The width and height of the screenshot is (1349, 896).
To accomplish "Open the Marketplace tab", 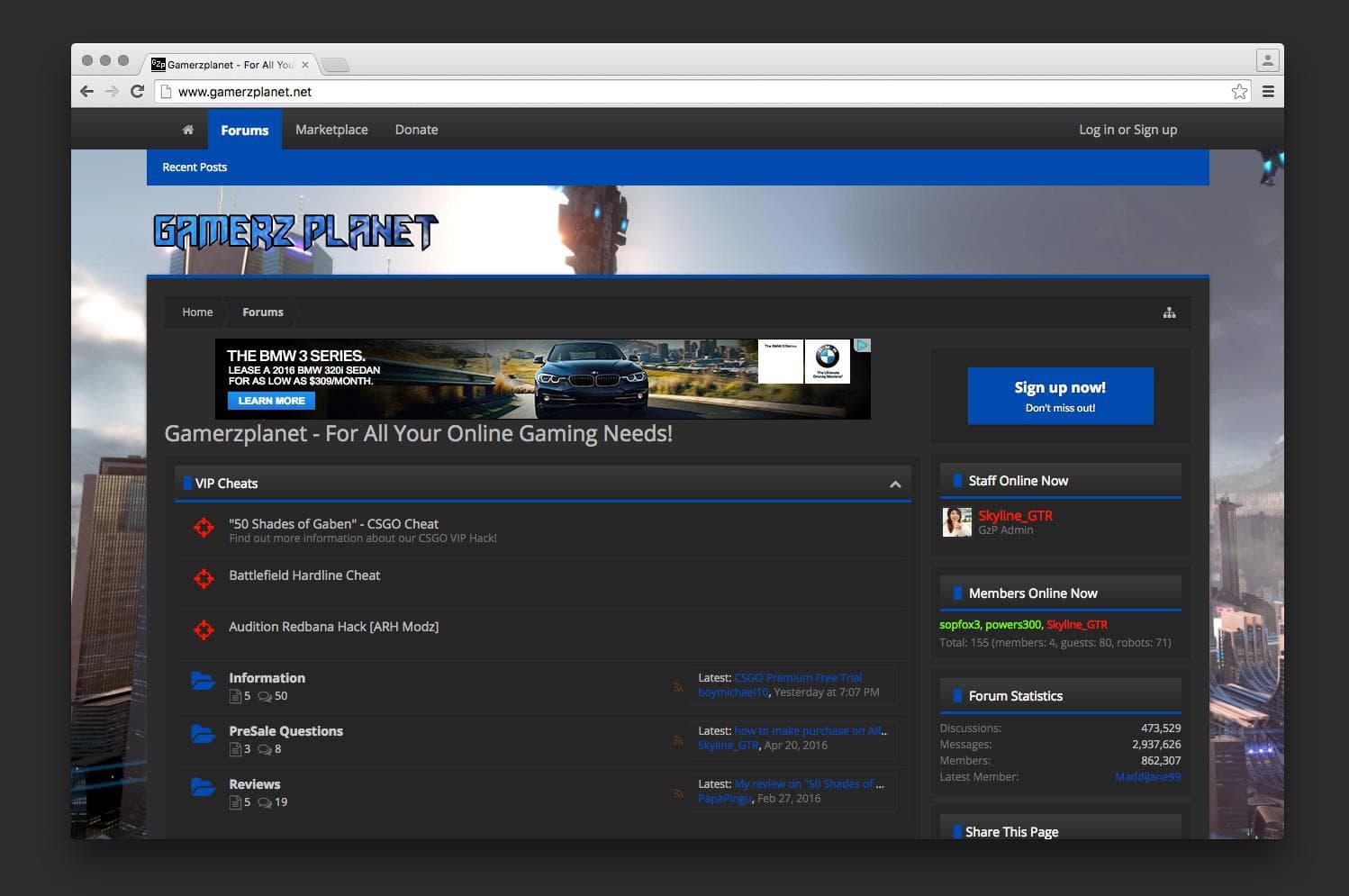I will (x=331, y=130).
